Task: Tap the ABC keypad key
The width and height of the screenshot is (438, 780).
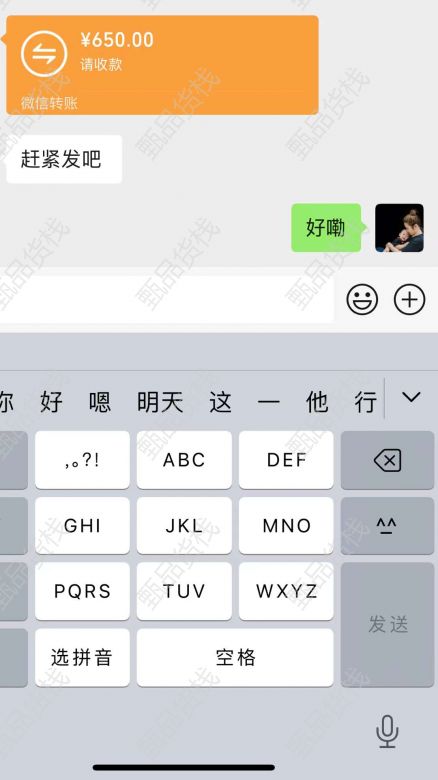Action: [184, 460]
